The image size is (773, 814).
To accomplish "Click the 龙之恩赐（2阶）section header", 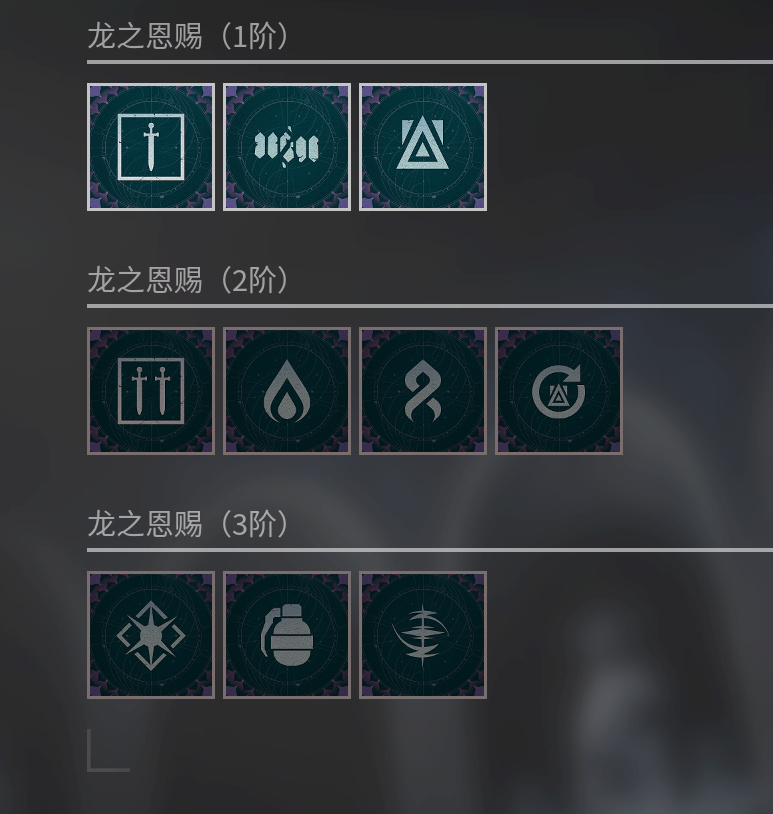I will (187, 280).
